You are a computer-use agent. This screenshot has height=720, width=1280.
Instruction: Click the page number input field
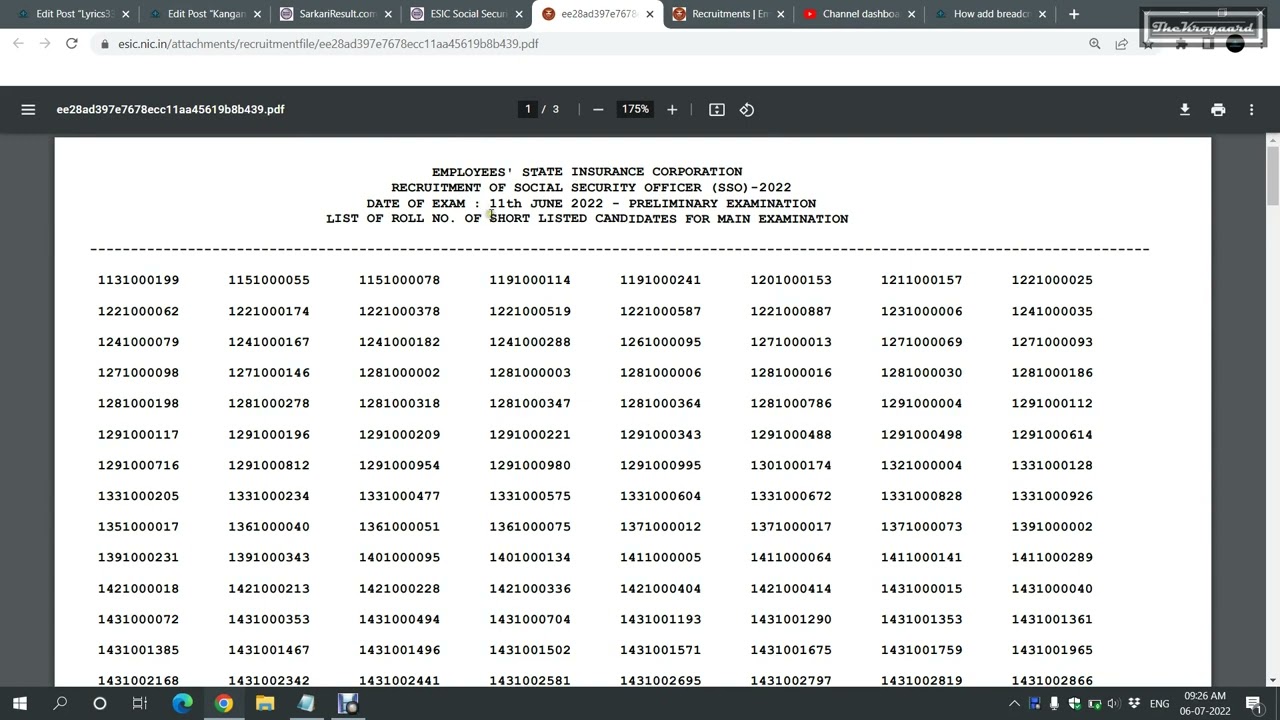[x=528, y=109]
